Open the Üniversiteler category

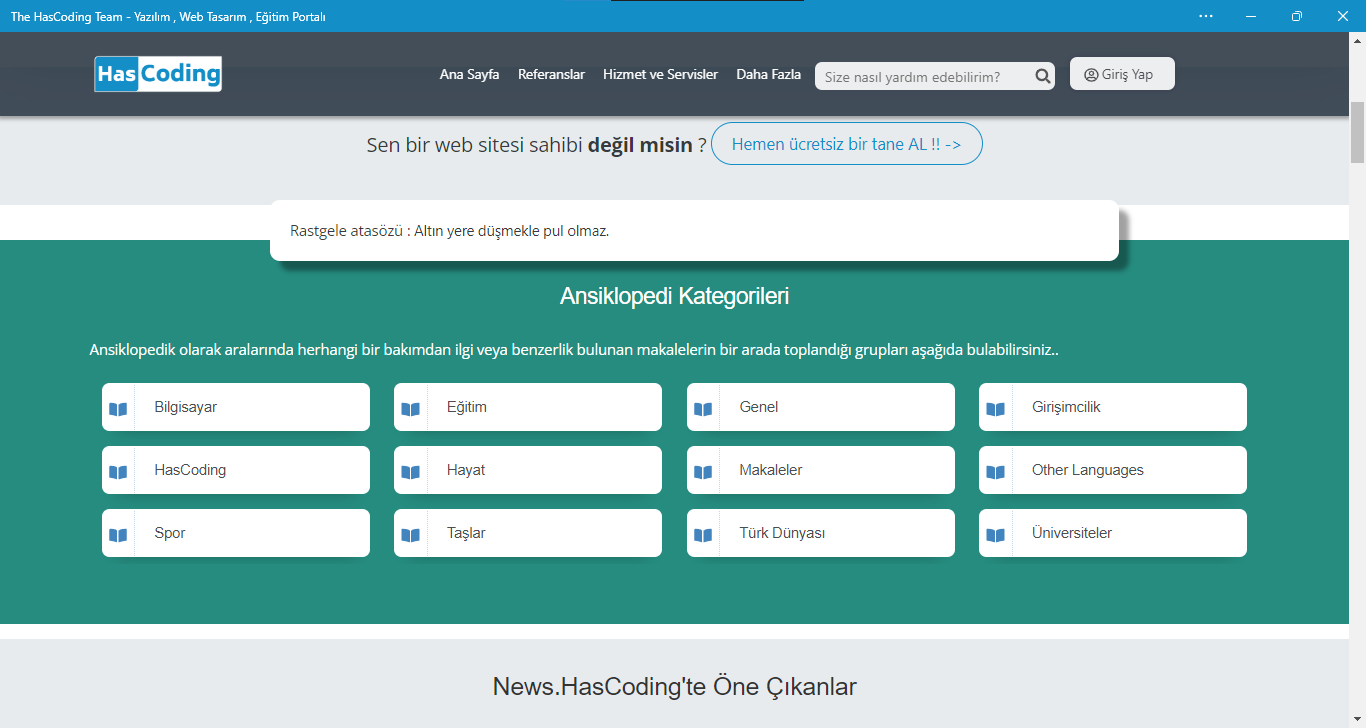[1113, 533]
